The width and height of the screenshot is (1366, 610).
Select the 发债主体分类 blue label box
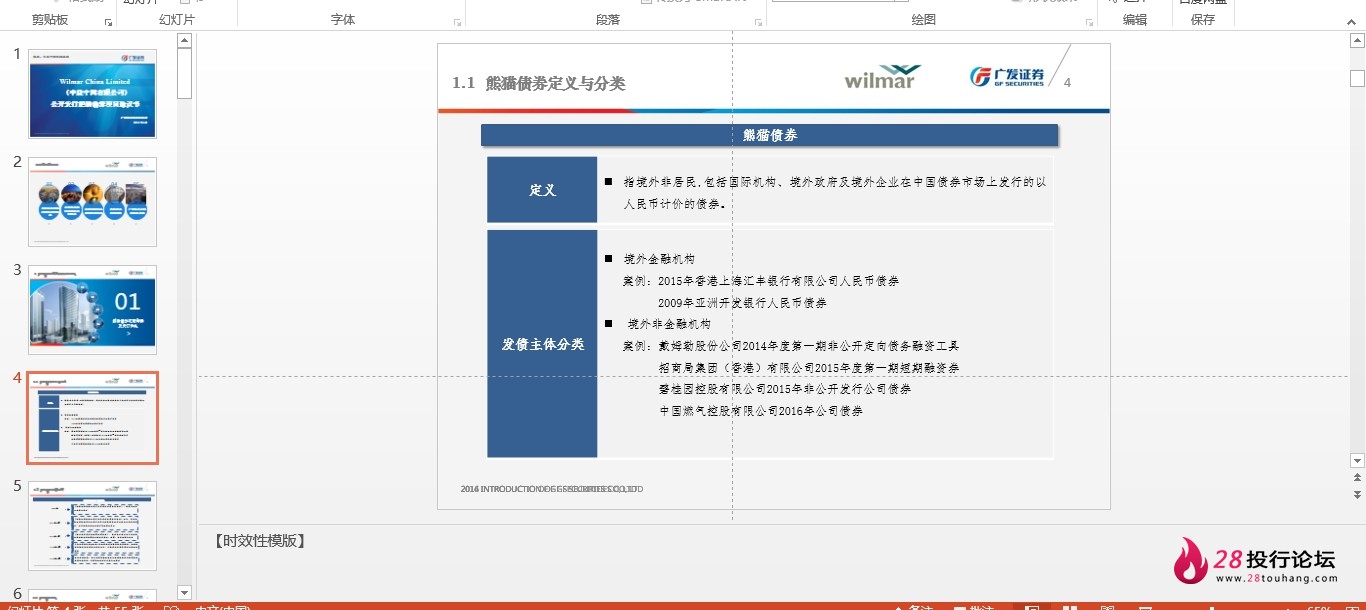coord(542,344)
